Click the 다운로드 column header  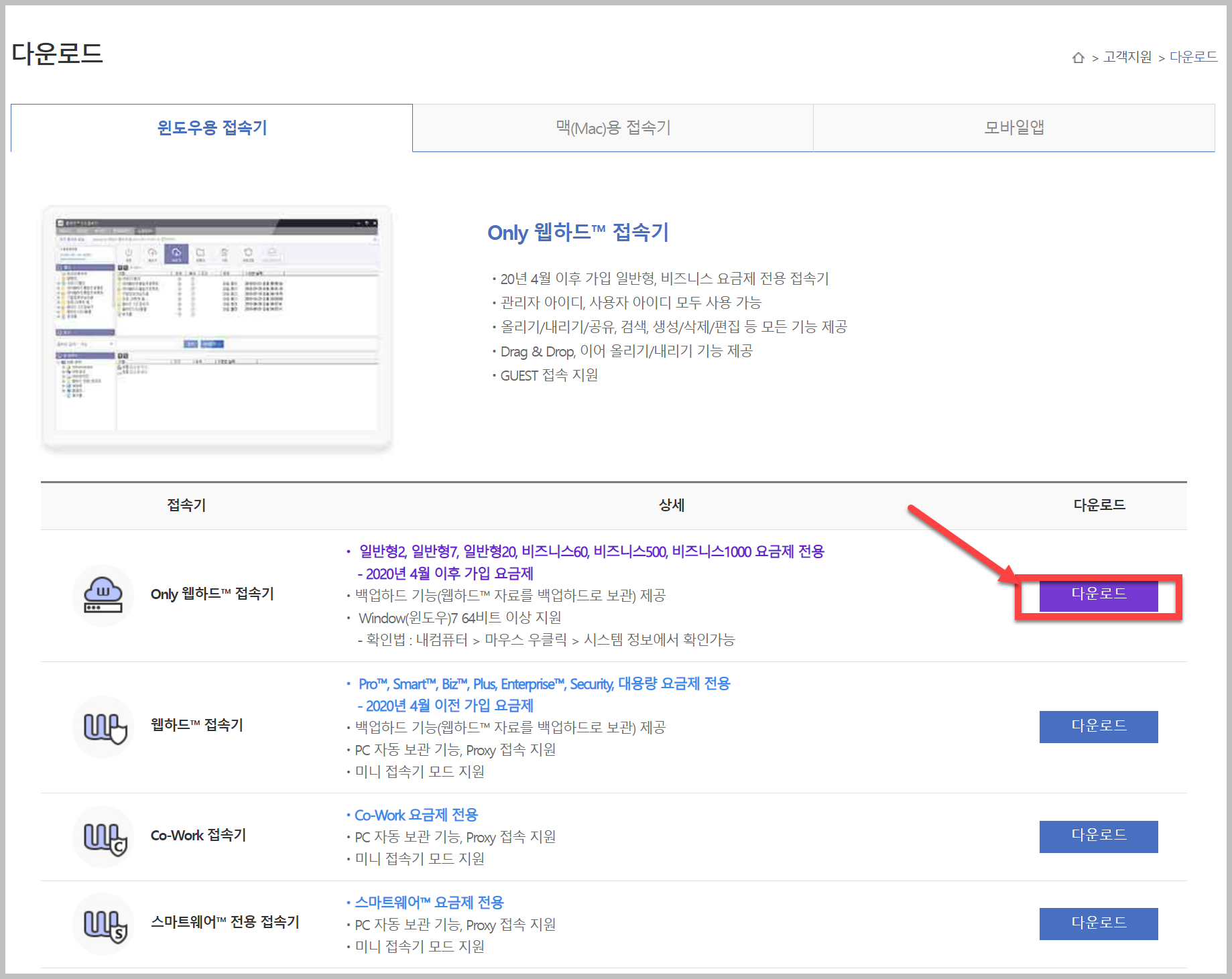pyautogui.click(x=1099, y=505)
